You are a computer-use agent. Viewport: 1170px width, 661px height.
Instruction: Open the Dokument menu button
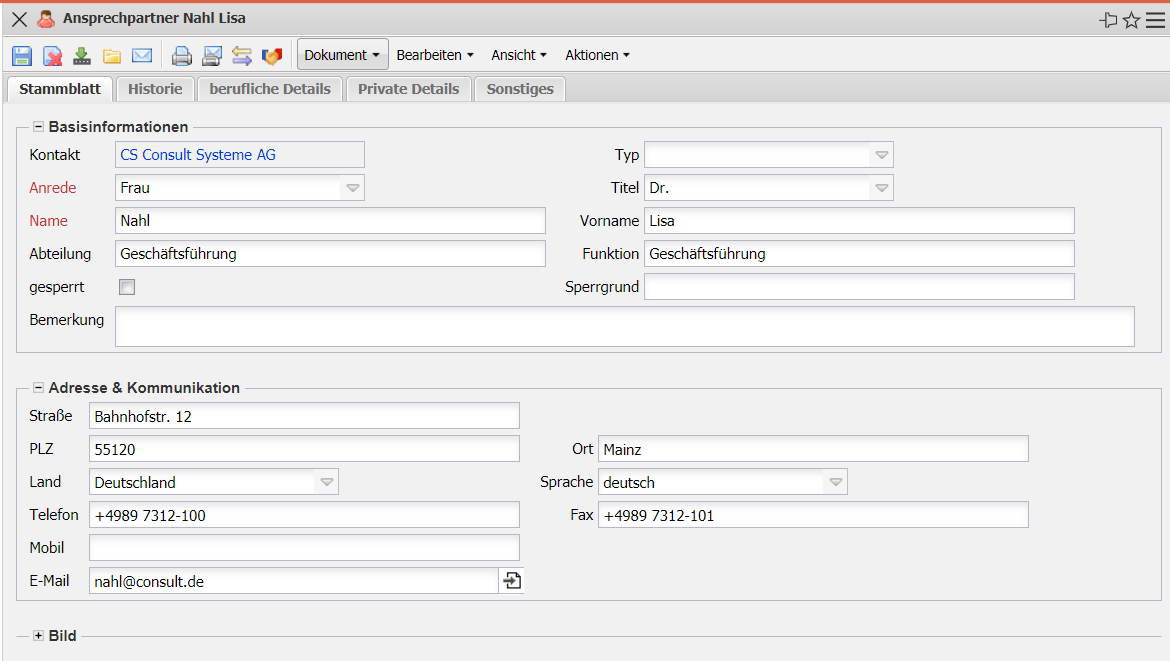342,55
